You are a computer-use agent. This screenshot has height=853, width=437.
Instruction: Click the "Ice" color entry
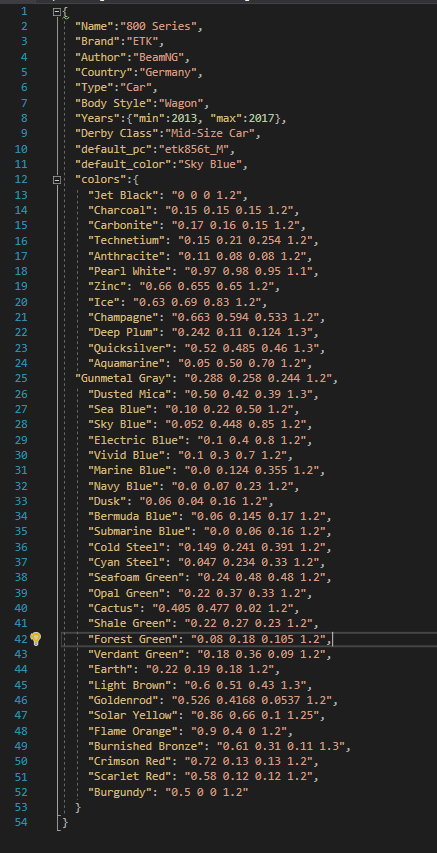coord(177,301)
